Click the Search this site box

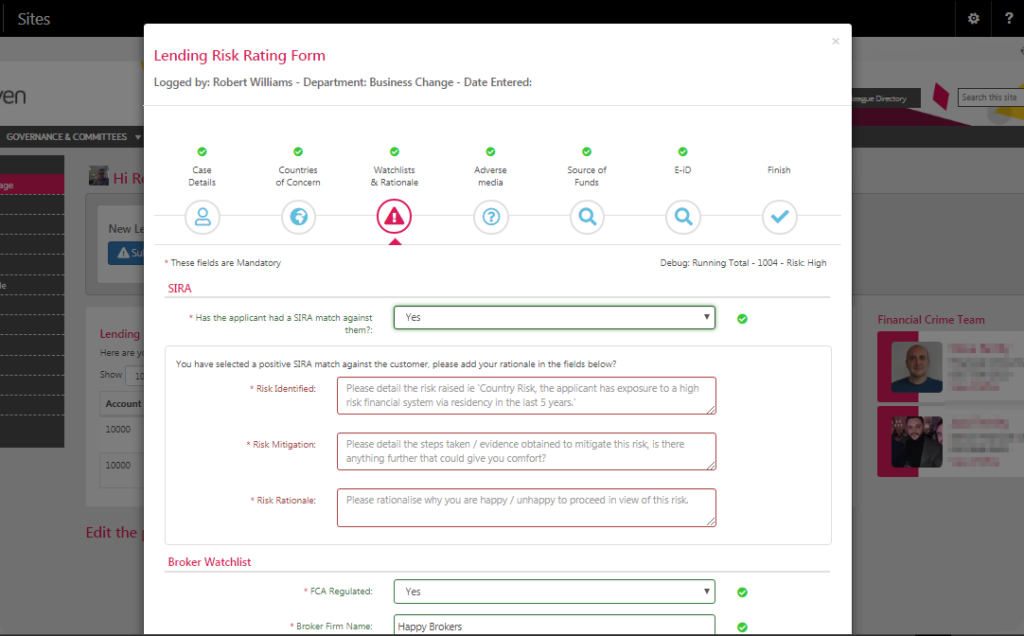click(x=990, y=97)
